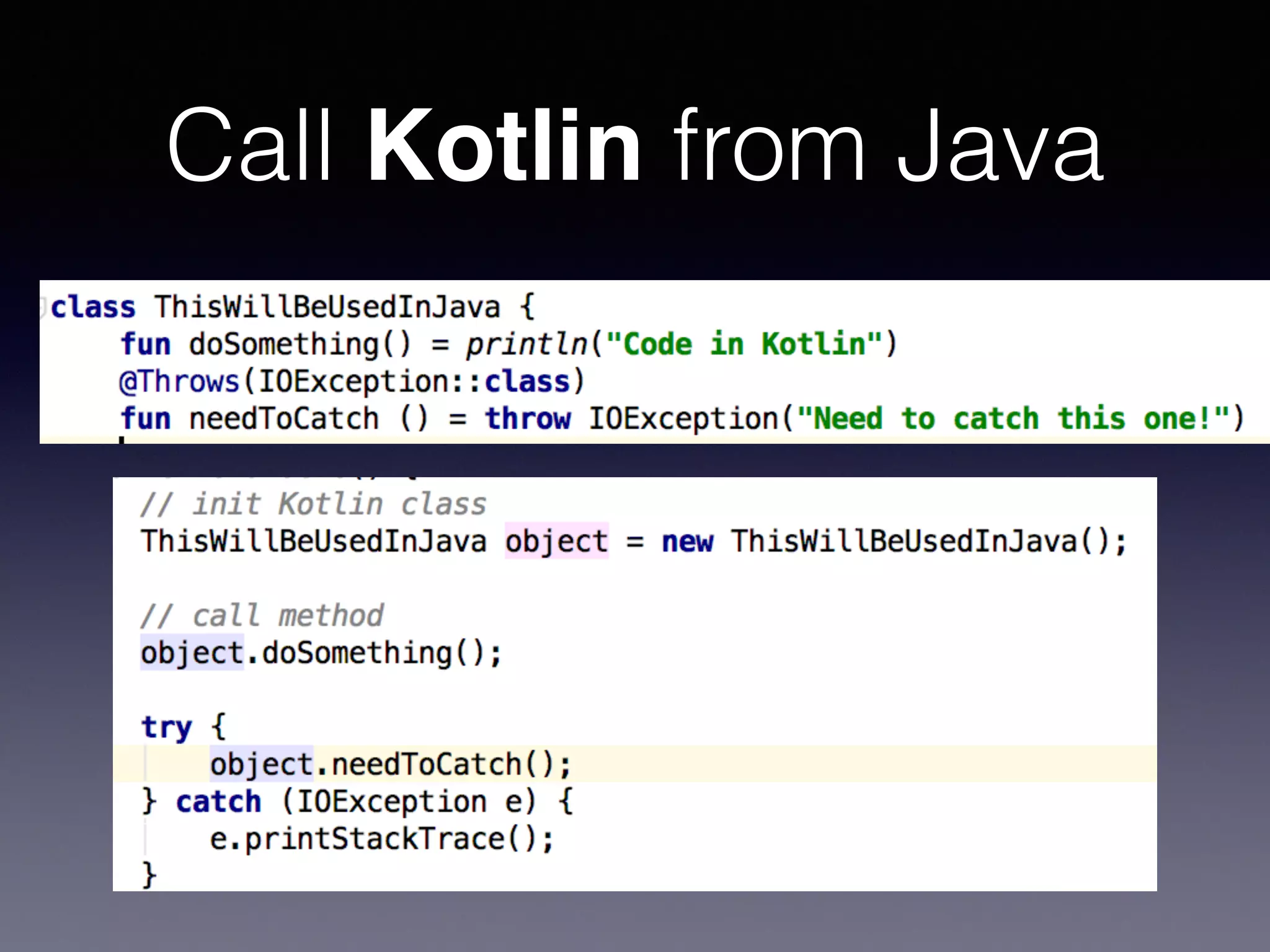Click the italic "println" function call

coord(526,345)
